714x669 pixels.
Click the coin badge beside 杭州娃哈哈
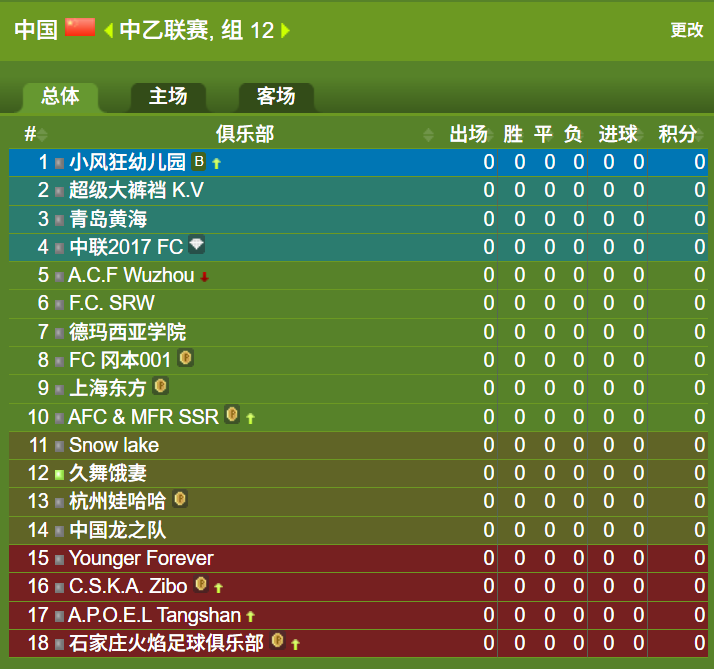coord(180,499)
